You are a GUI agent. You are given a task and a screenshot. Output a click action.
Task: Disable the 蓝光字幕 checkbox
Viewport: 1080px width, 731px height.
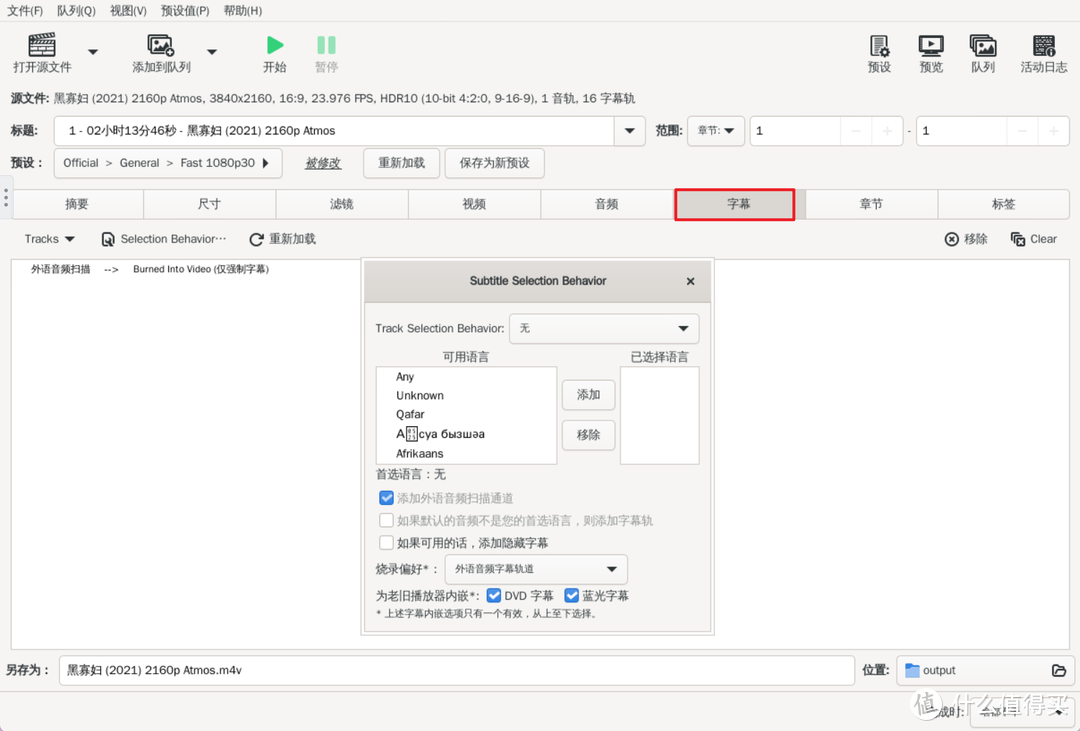click(x=572, y=595)
